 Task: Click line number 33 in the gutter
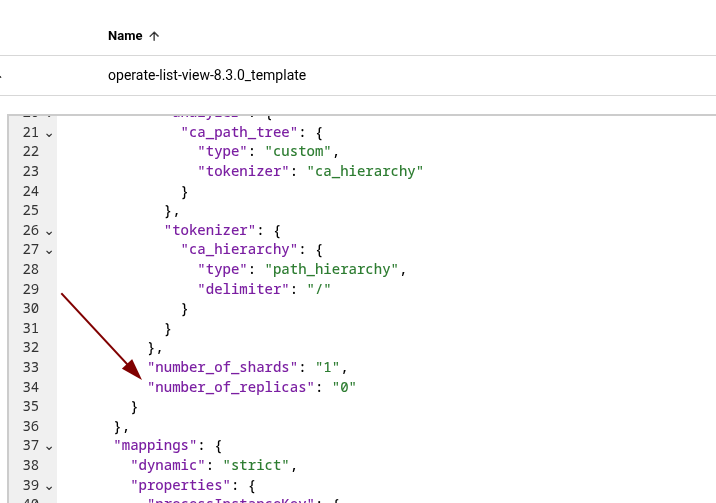point(31,367)
